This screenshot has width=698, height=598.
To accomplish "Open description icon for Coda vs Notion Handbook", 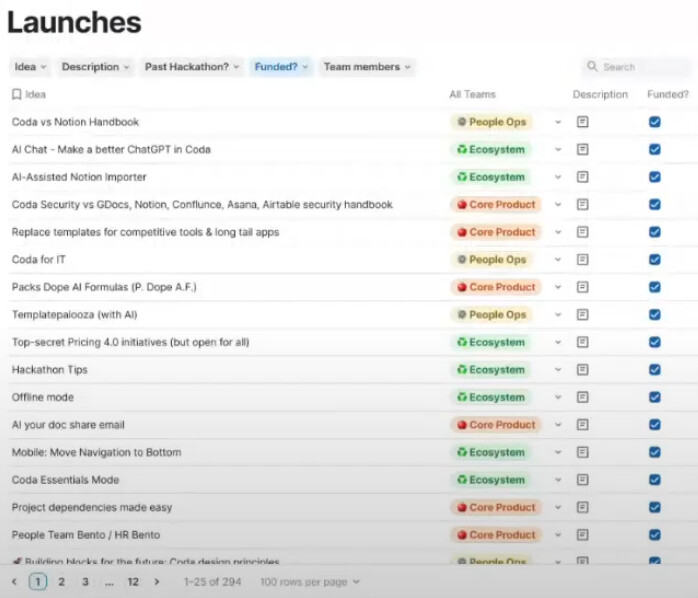I will (583, 122).
